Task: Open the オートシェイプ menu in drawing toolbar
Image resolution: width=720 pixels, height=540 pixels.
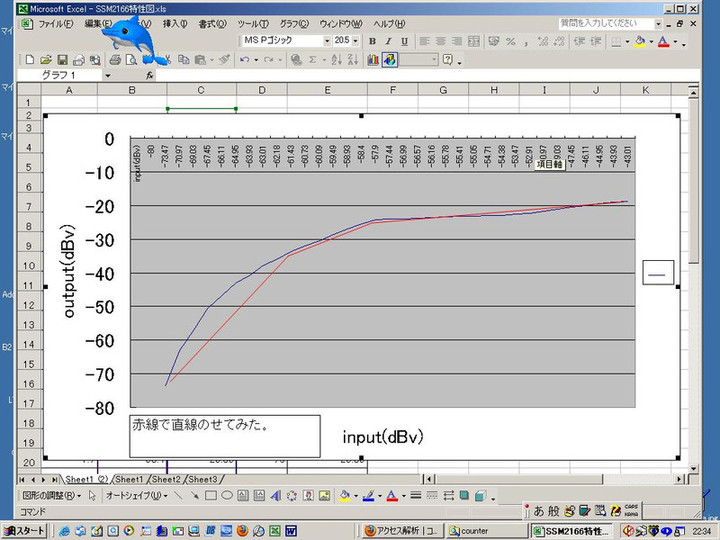Action: (x=133, y=495)
